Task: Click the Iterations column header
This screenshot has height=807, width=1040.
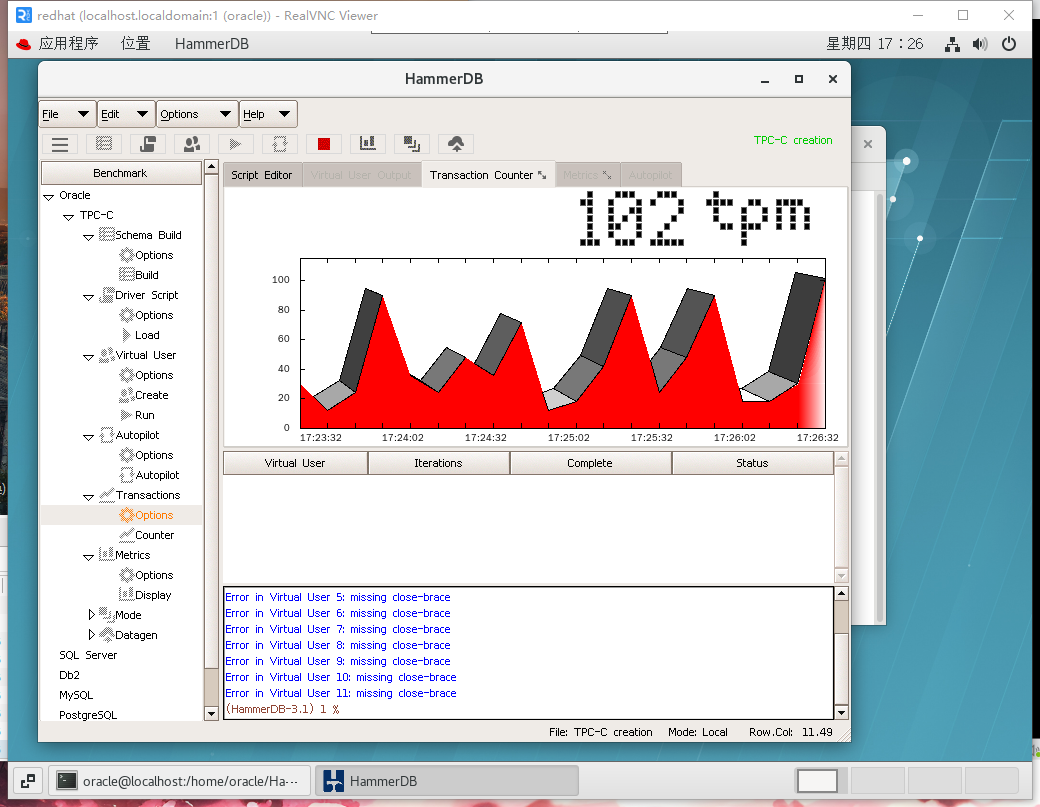Action: 438,463
